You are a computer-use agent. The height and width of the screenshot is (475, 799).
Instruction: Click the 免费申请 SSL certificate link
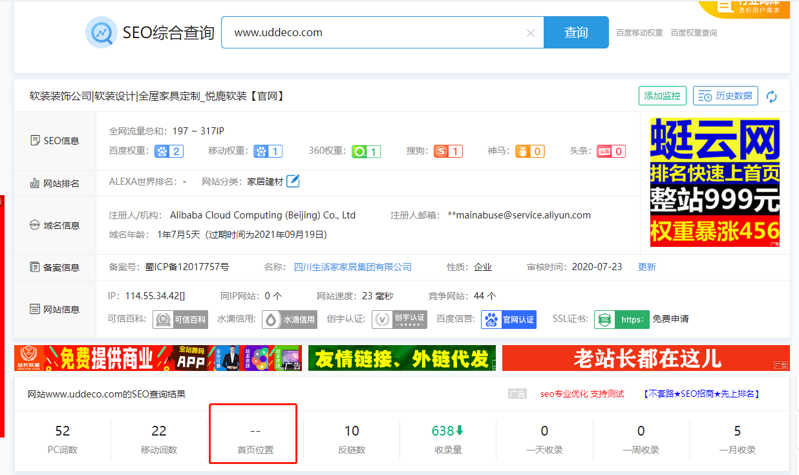tap(669, 319)
